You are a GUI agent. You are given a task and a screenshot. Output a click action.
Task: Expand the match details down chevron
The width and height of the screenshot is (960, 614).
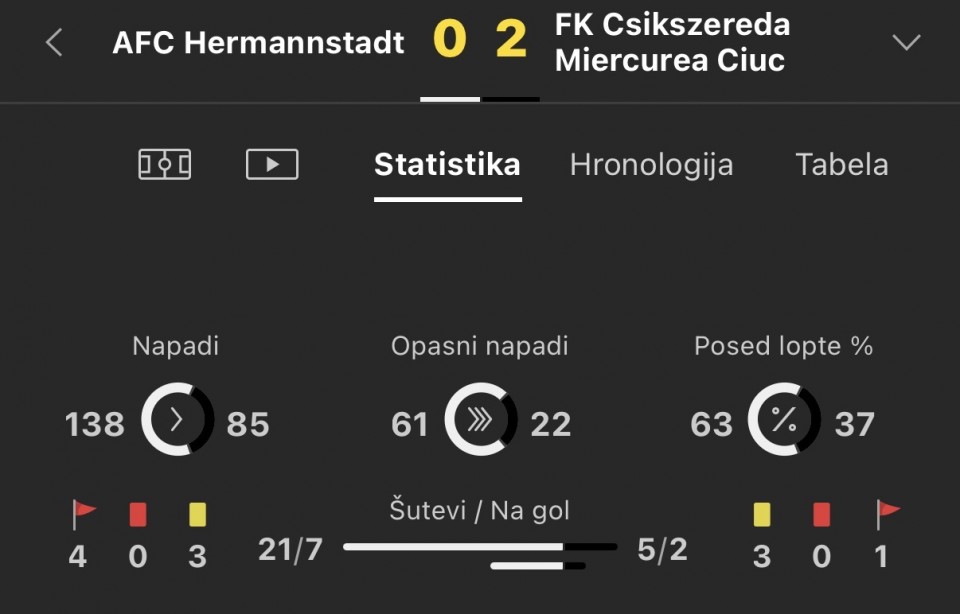906,42
